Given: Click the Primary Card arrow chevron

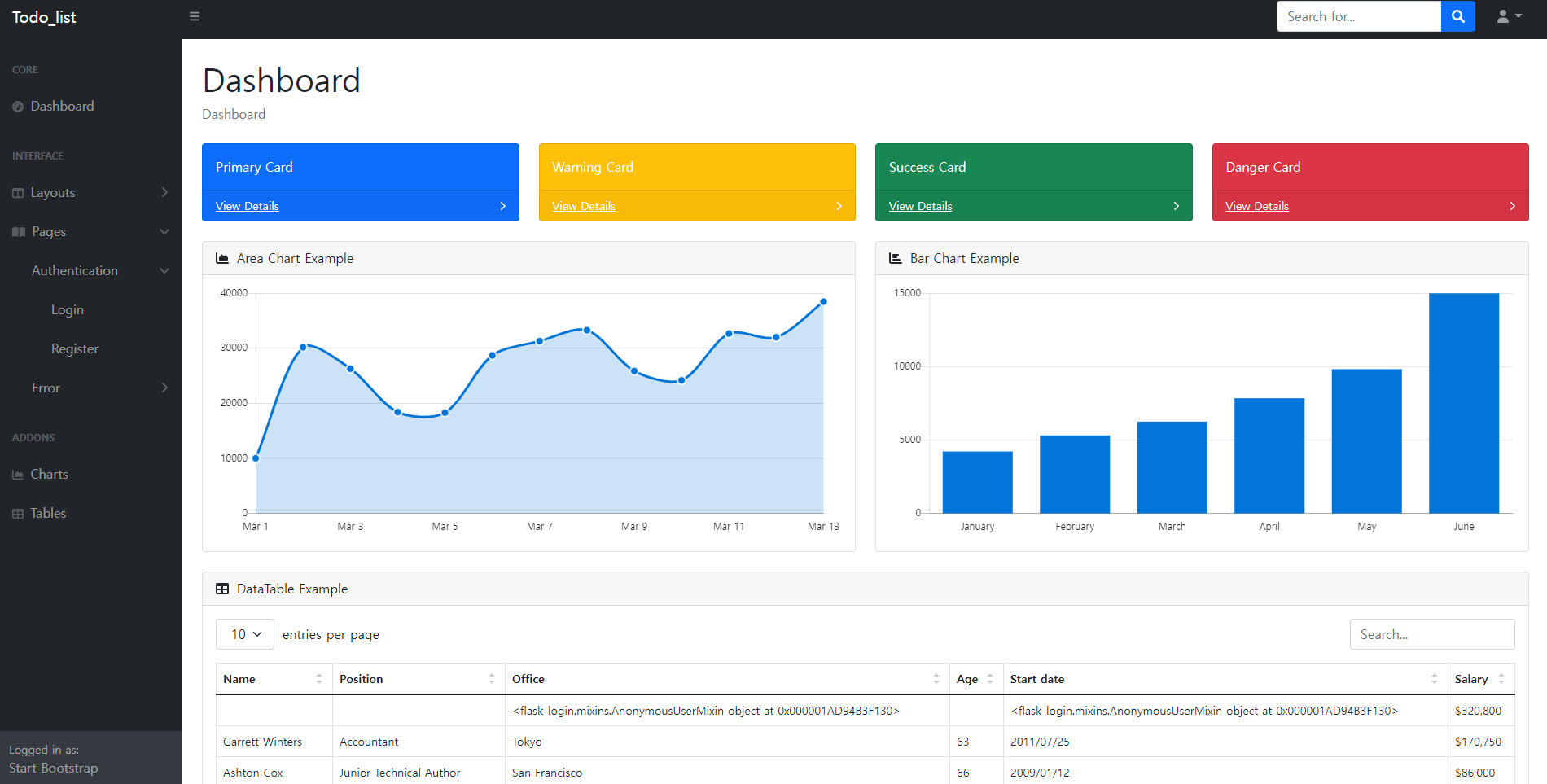Looking at the screenshot, I should tap(503, 206).
